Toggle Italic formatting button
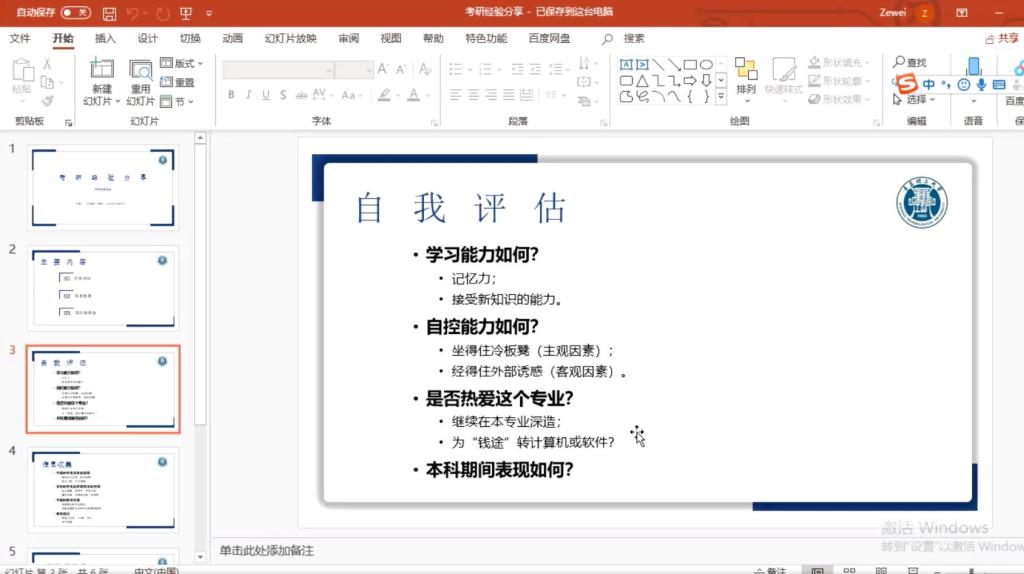The width and height of the screenshot is (1024, 574). coord(248,95)
